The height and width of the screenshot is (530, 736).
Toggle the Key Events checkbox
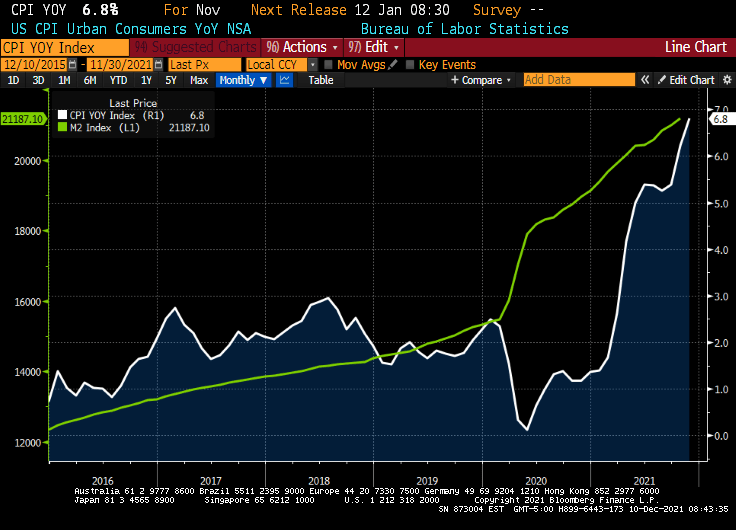410,64
